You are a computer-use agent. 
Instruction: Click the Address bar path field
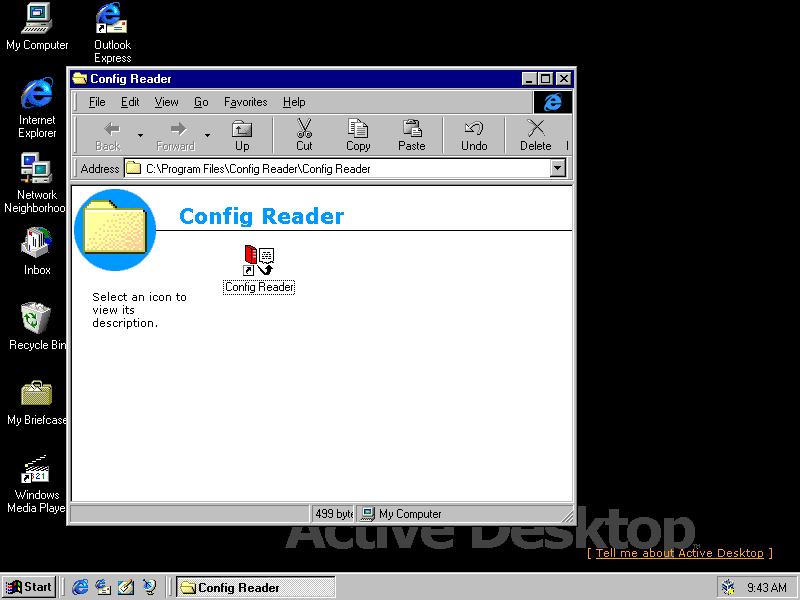[337, 168]
